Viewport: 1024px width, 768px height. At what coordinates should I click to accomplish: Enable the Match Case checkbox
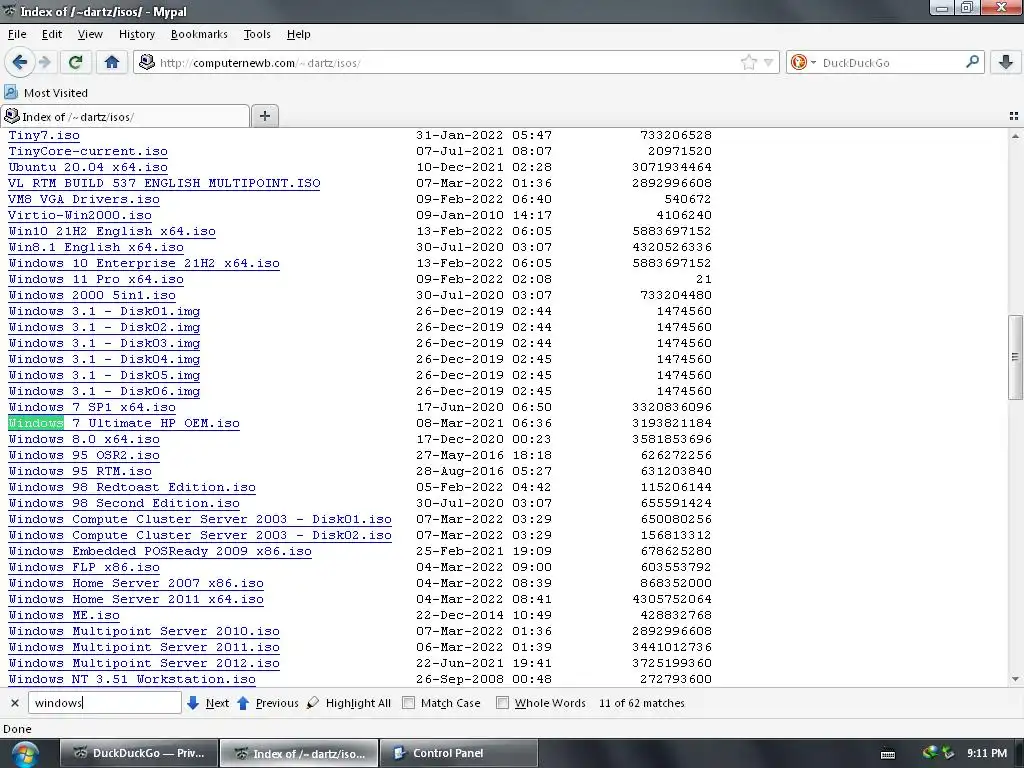point(408,703)
